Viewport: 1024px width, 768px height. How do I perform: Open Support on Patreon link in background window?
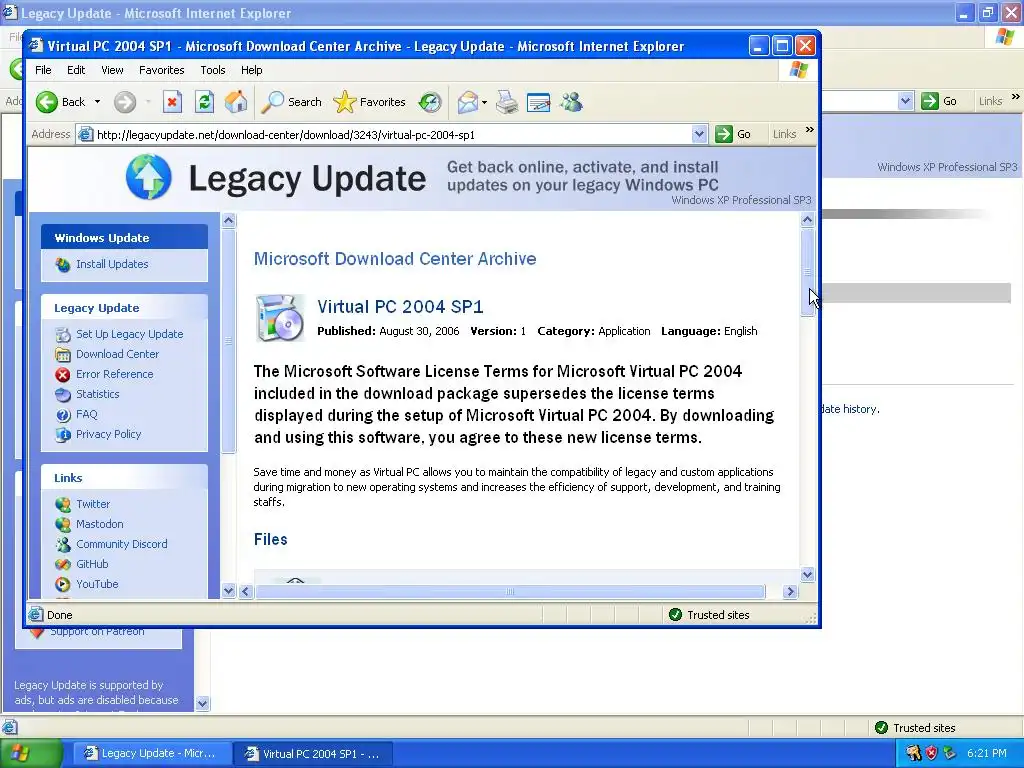click(x=97, y=632)
